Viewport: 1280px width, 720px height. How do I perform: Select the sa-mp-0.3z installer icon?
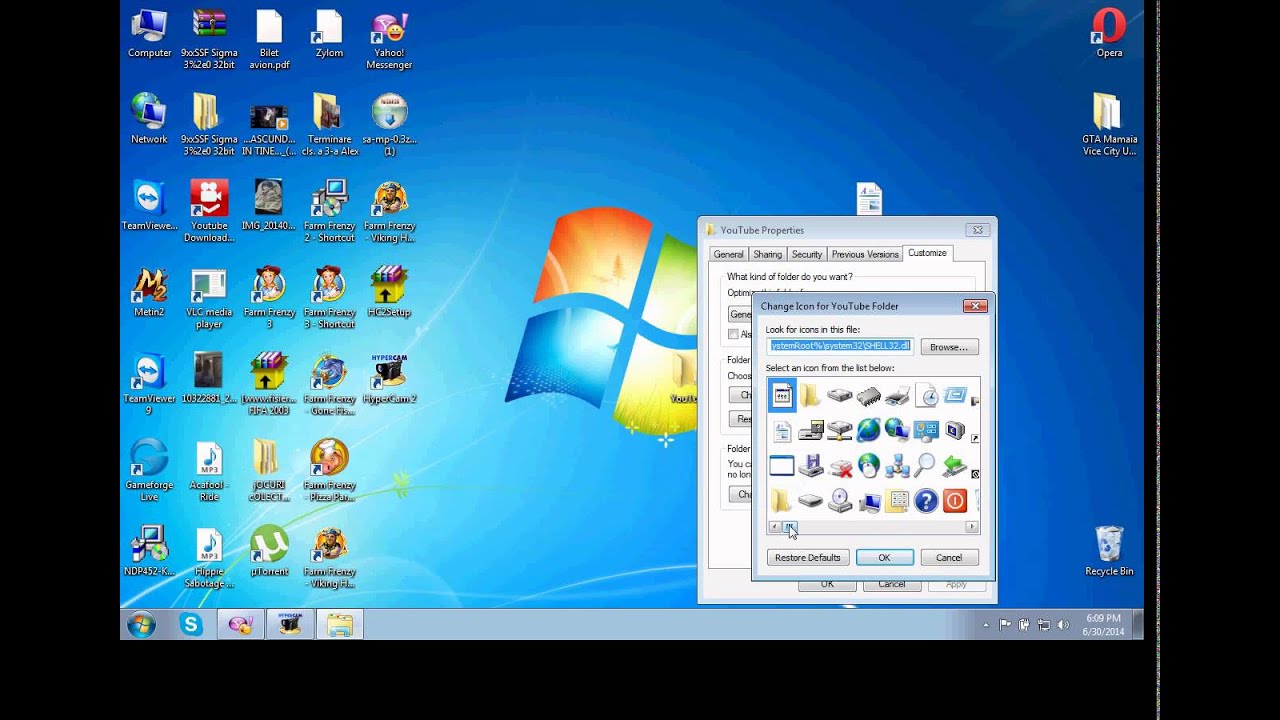(x=389, y=125)
